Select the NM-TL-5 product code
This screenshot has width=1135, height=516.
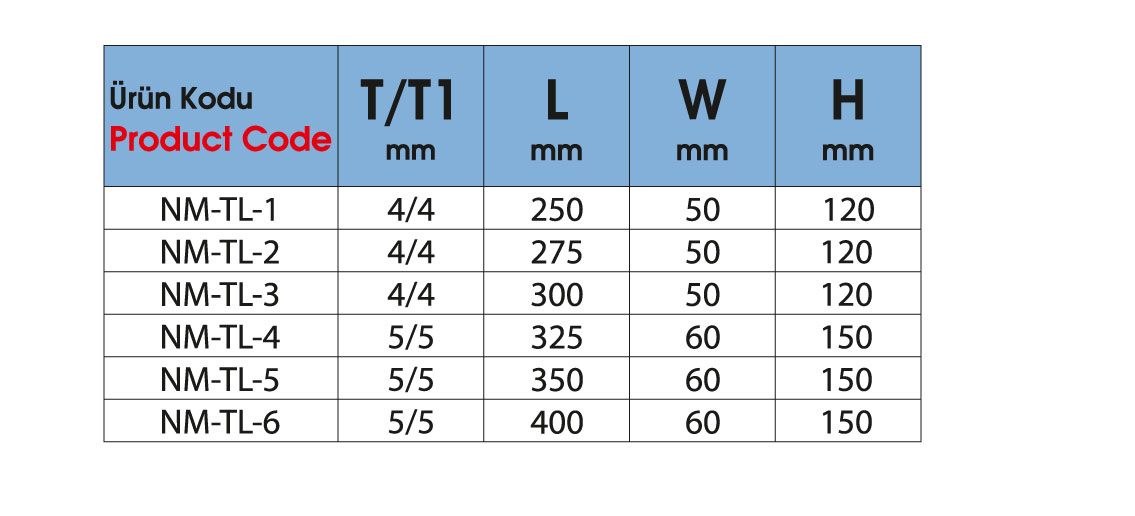(x=220, y=380)
